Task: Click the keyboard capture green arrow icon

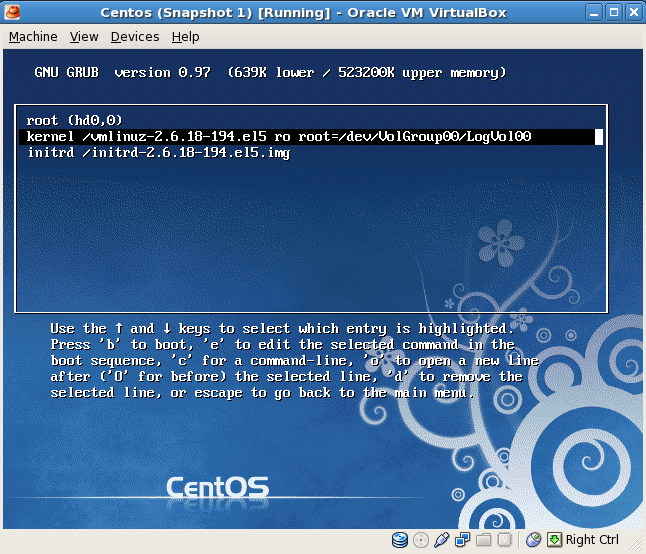Action: (555, 540)
